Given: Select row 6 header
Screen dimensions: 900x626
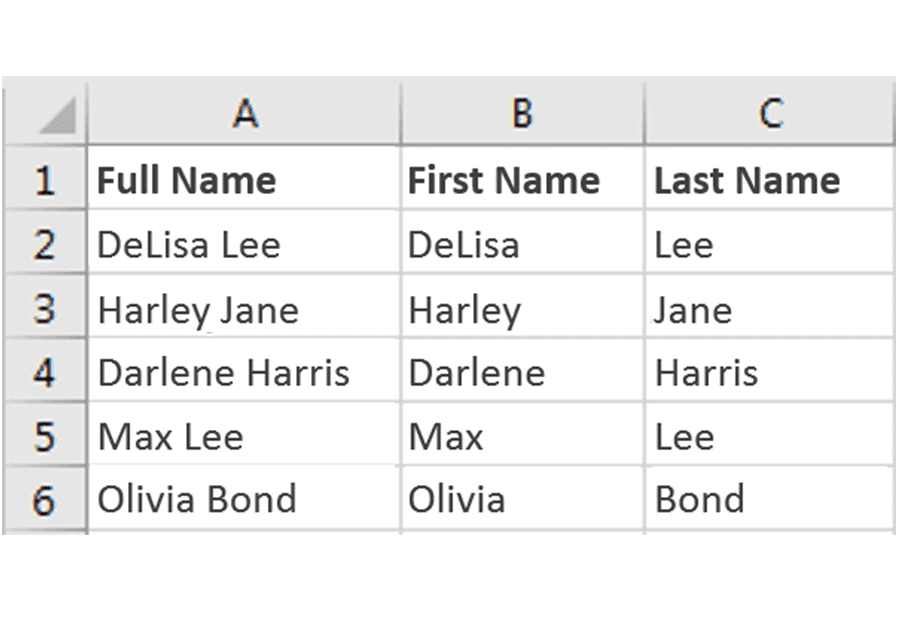Looking at the screenshot, I should (x=45, y=500).
